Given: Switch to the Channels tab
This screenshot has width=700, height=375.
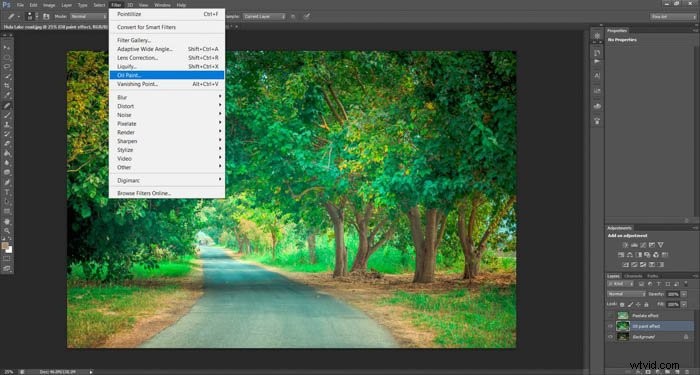Looking at the screenshot, I should (633, 276).
